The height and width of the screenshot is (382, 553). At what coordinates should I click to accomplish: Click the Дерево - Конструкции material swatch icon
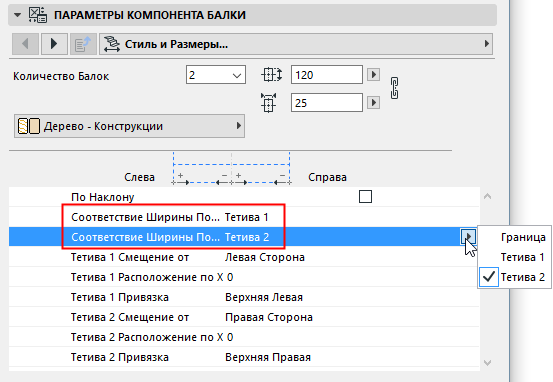pos(29,126)
